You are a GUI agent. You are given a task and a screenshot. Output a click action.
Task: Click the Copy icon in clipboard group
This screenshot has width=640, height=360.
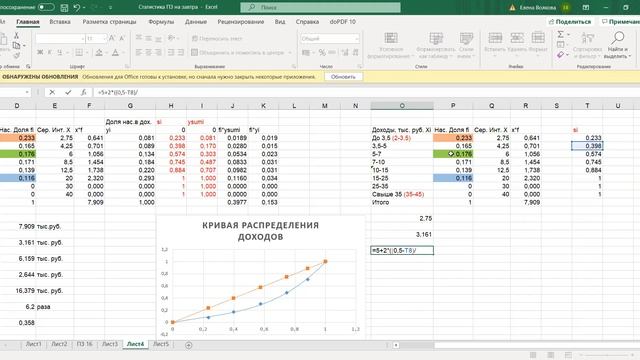(x=16, y=45)
